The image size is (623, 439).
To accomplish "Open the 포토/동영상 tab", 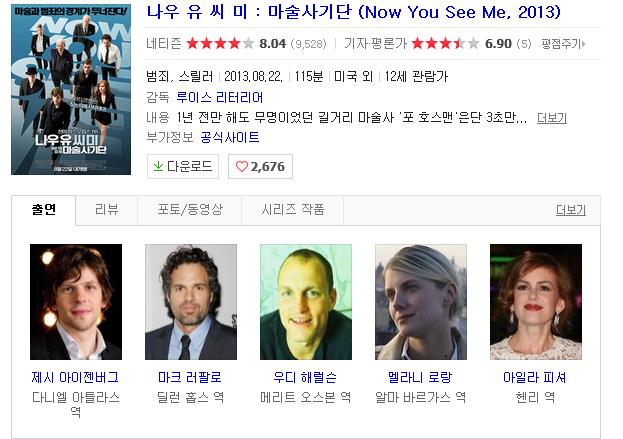I will [190, 210].
